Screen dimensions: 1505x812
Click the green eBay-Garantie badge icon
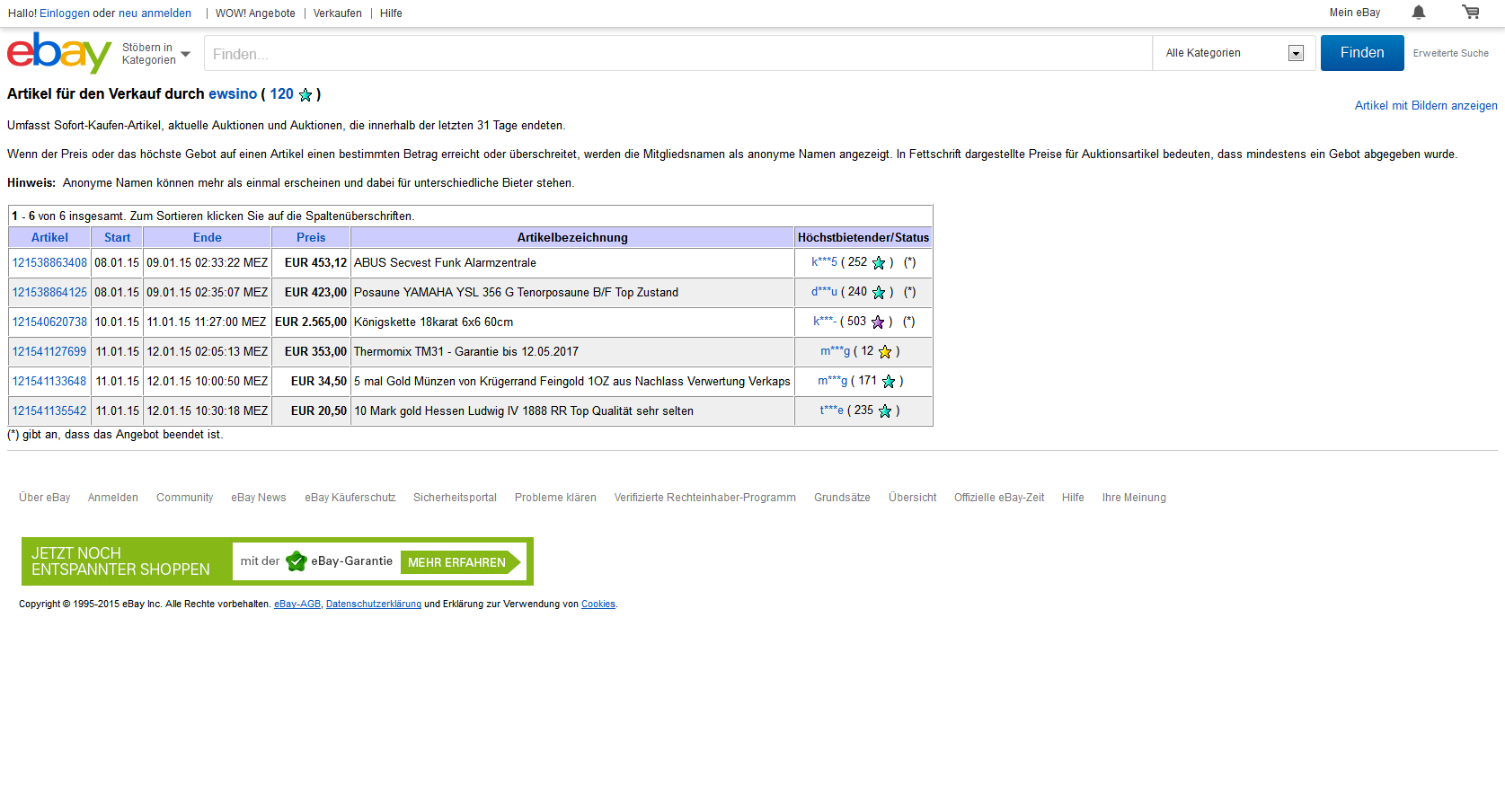297,561
